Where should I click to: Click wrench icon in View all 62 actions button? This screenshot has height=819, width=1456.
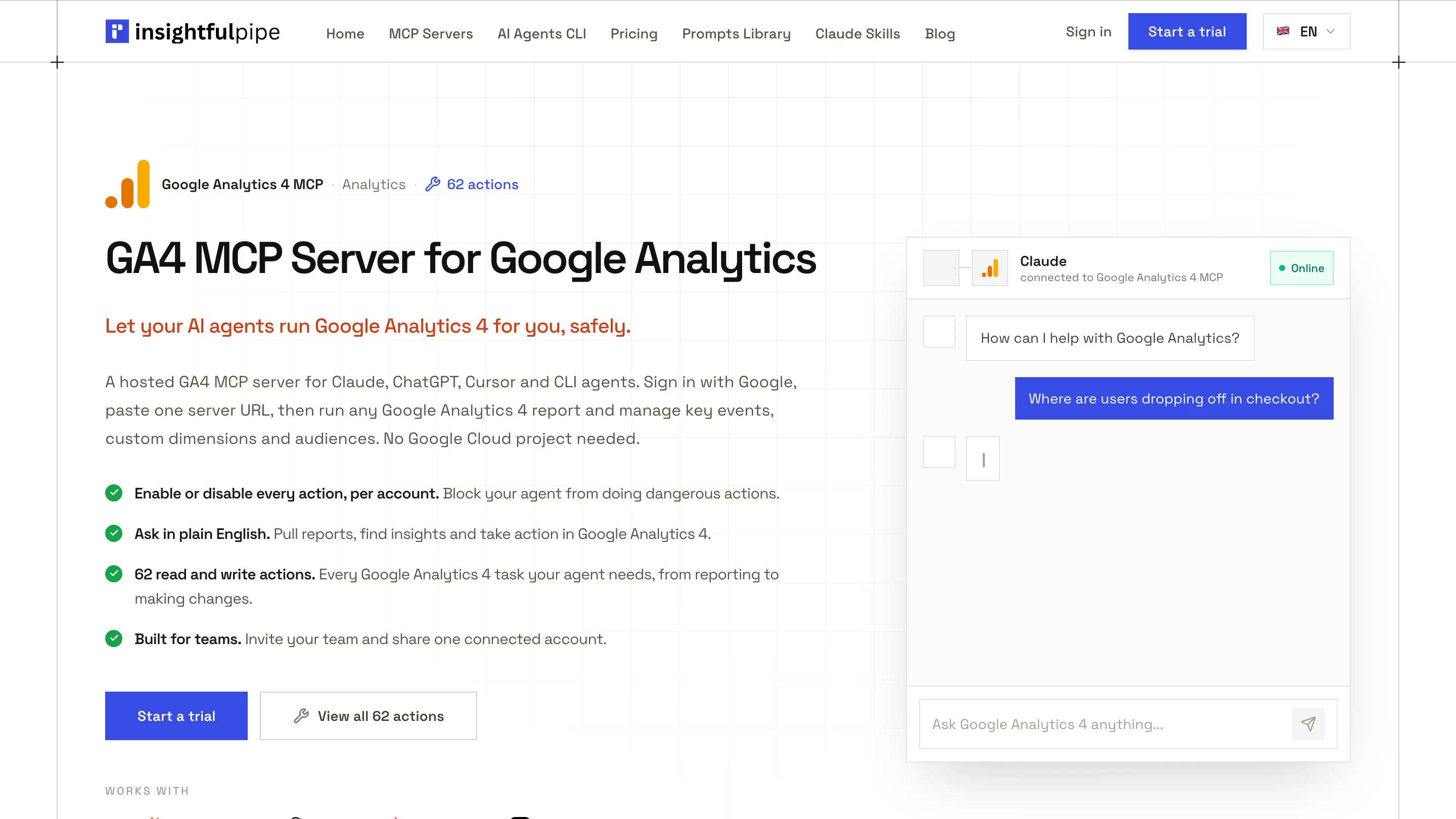301,716
